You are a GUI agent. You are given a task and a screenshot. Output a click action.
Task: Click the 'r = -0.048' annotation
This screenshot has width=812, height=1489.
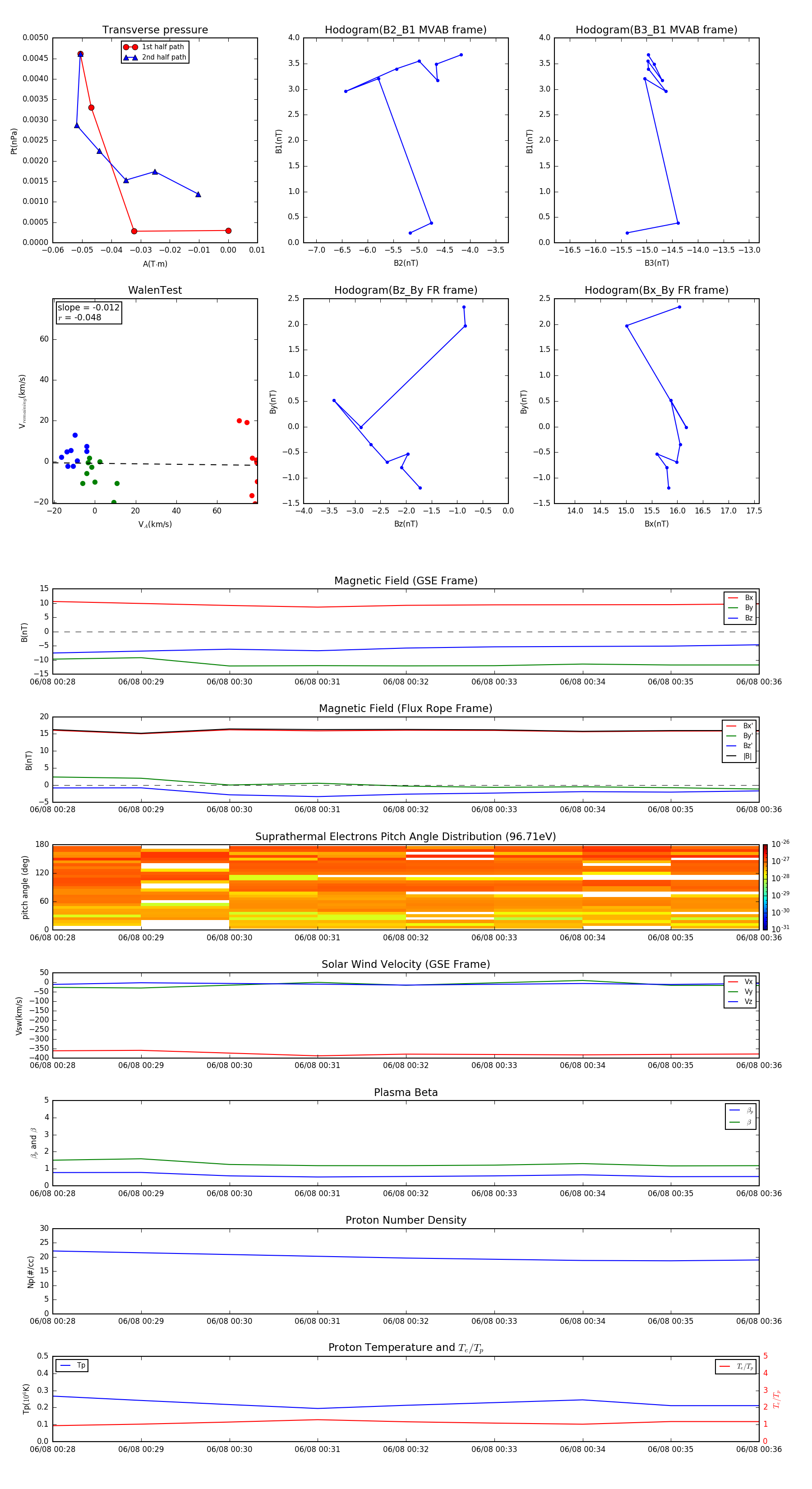pyautogui.click(x=80, y=317)
